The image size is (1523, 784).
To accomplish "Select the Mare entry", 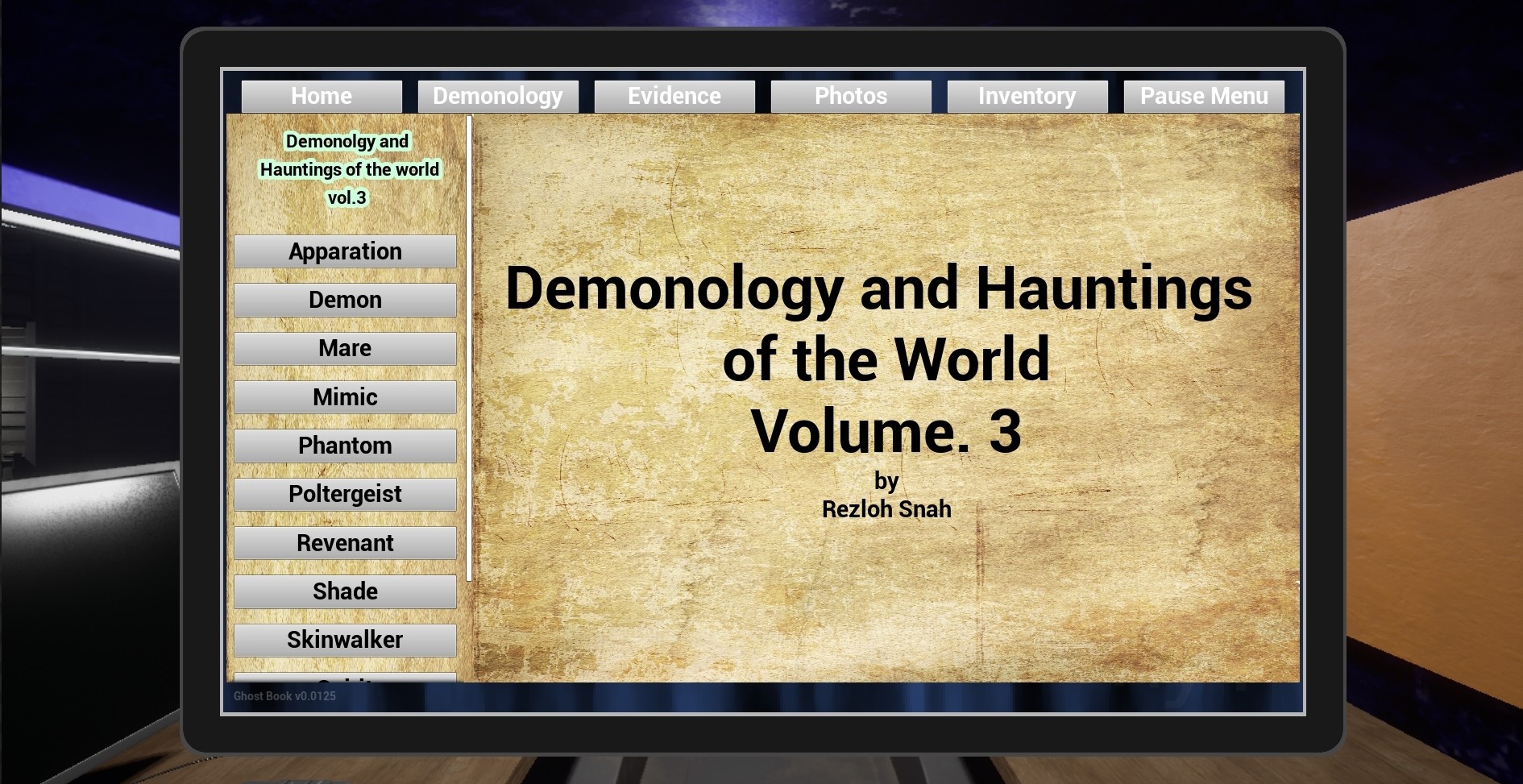I will 345,348.
